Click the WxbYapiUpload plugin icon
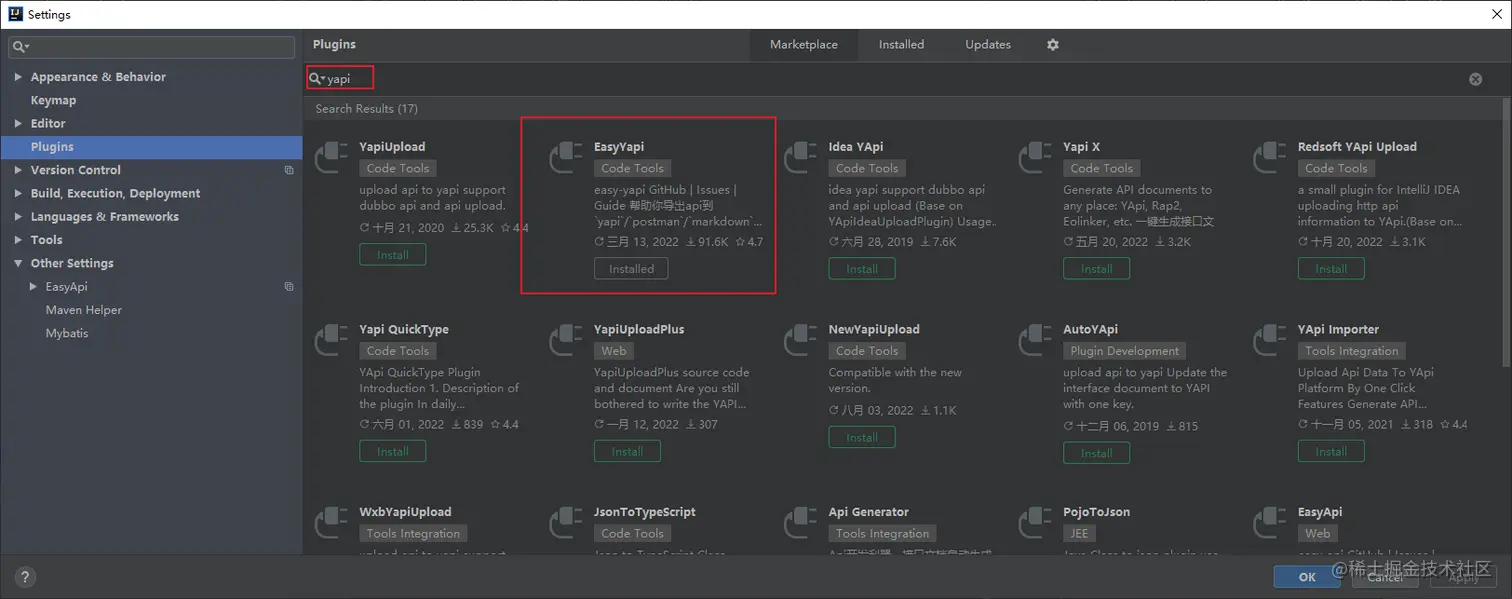This screenshot has width=1512, height=599. pyautogui.click(x=331, y=524)
